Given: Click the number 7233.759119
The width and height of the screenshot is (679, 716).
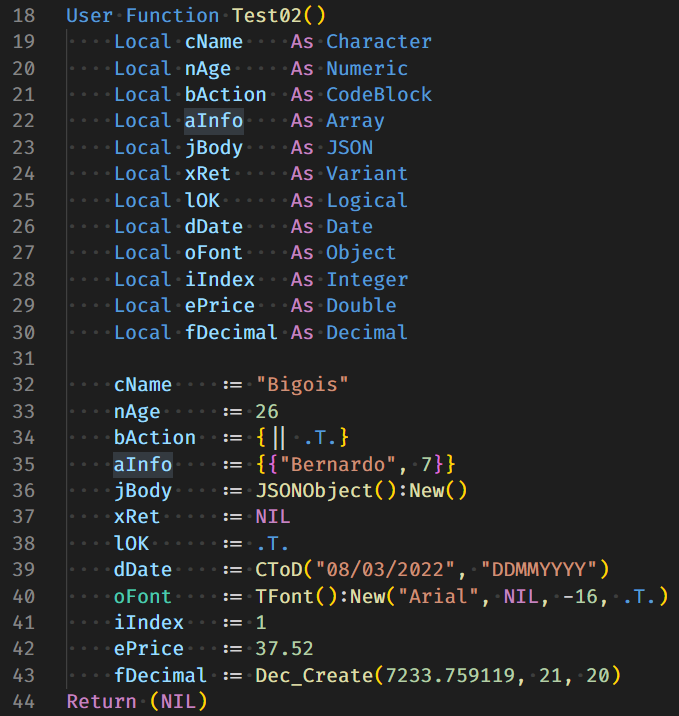Looking at the screenshot, I should point(450,675).
